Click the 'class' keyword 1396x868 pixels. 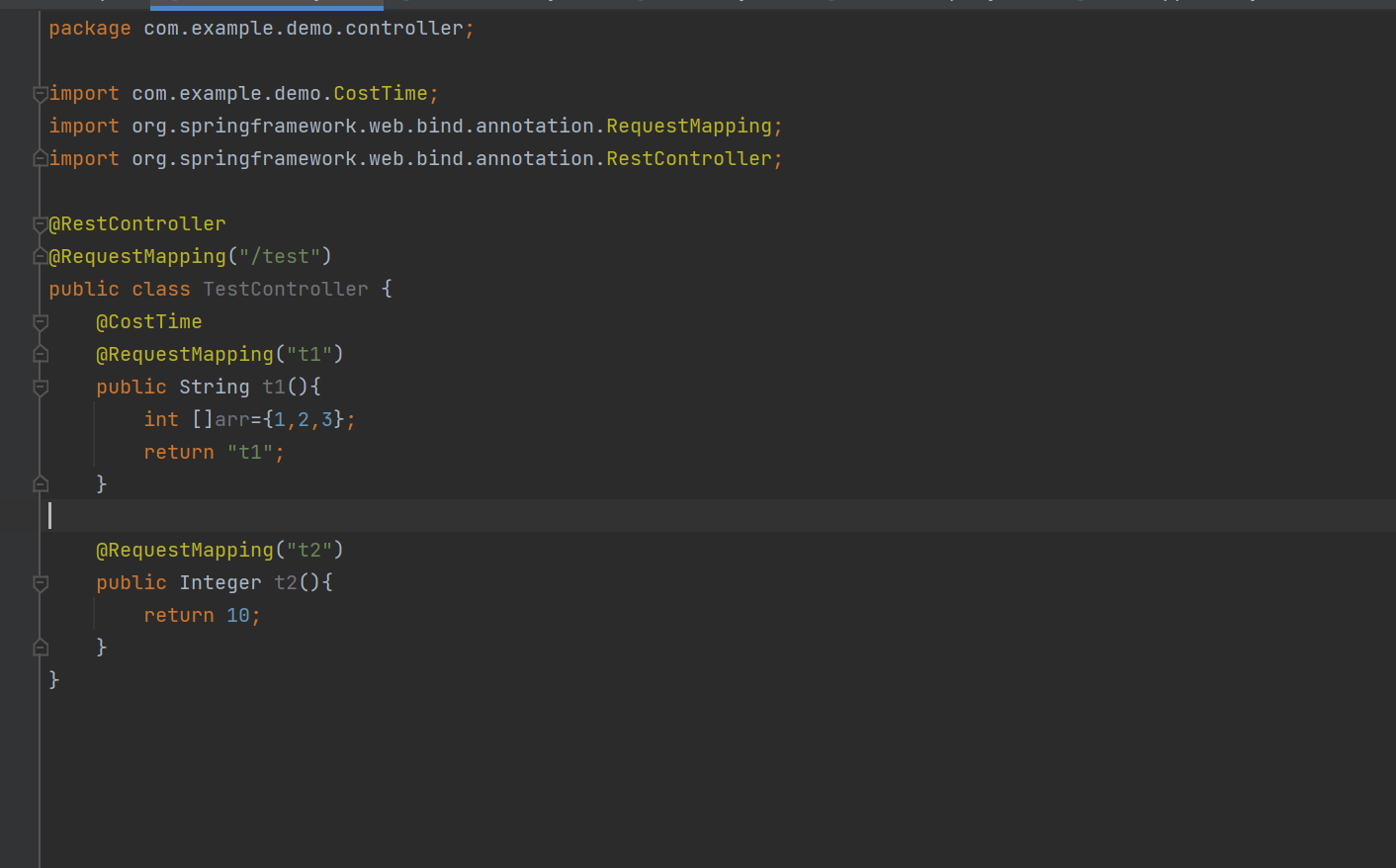tap(161, 289)
